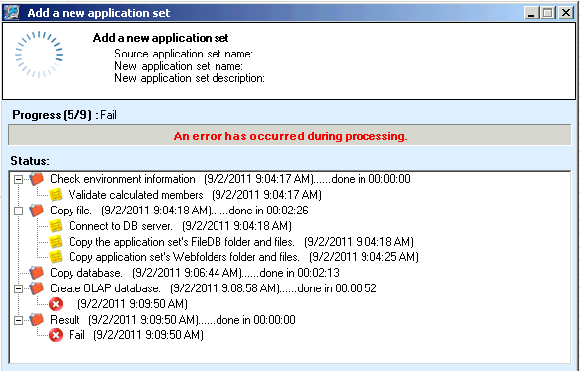
Task: Select Copy application set's Webfolders row
Action: [244, 257]
